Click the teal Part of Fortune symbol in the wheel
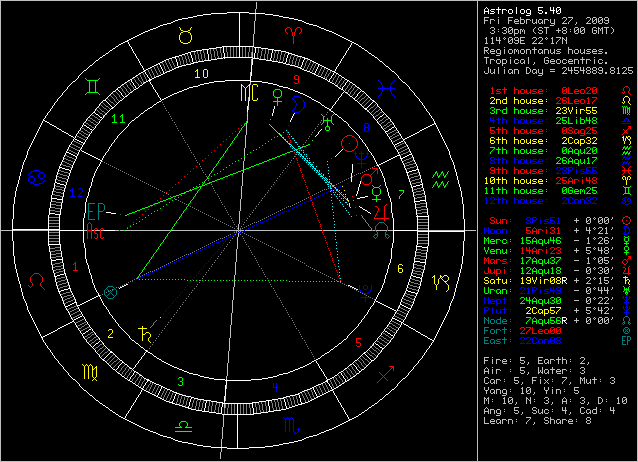Viewport: 638px width, 462px height. (111, 293)
